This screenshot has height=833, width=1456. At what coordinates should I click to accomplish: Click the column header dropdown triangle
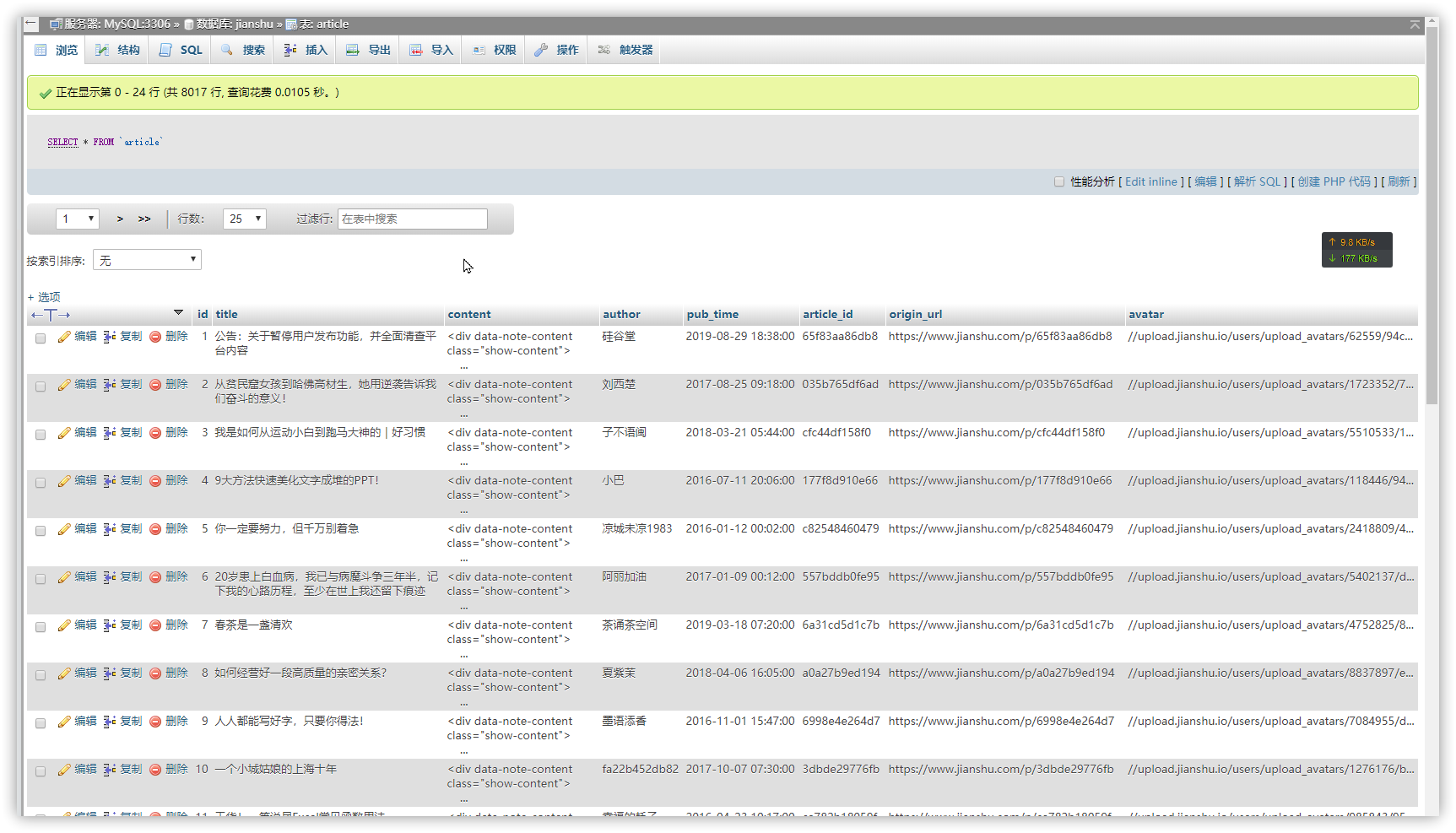[178, 313]
